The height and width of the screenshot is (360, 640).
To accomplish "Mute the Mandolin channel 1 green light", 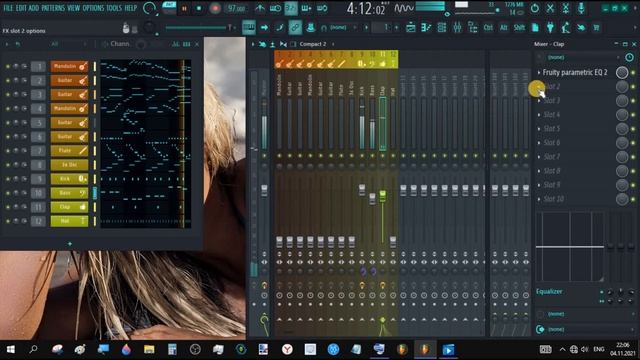I will (7, 66).
